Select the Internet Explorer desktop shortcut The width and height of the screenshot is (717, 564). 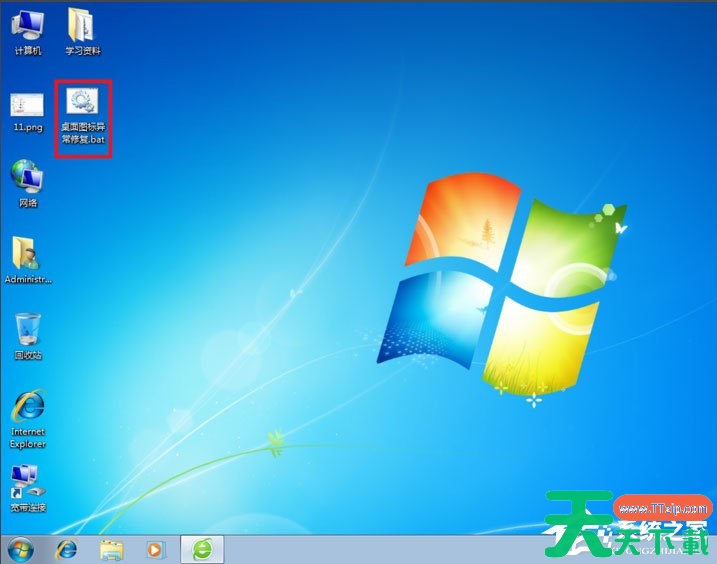[x=28, y=419]
